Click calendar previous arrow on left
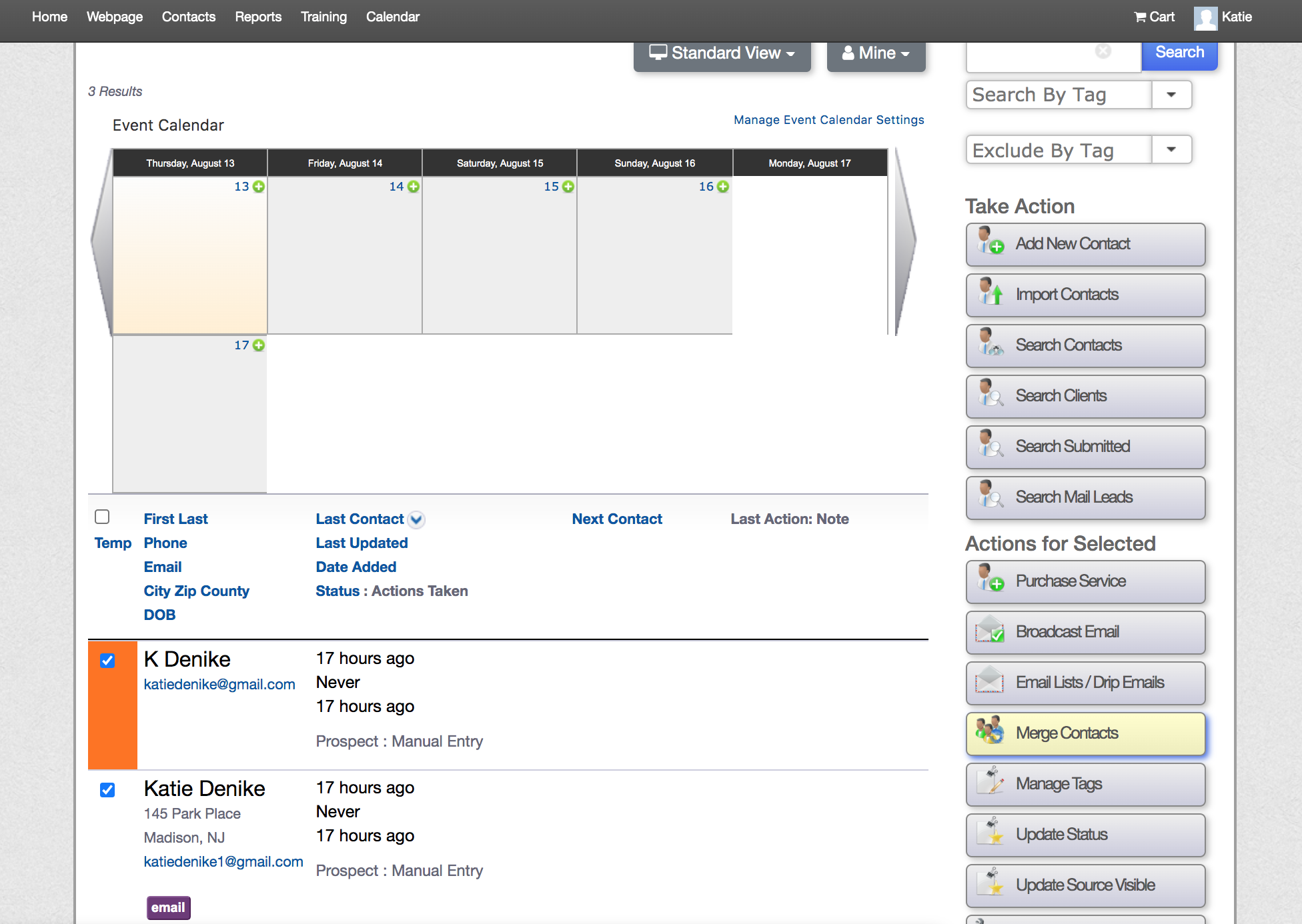1302x924 pixels. 101,240
